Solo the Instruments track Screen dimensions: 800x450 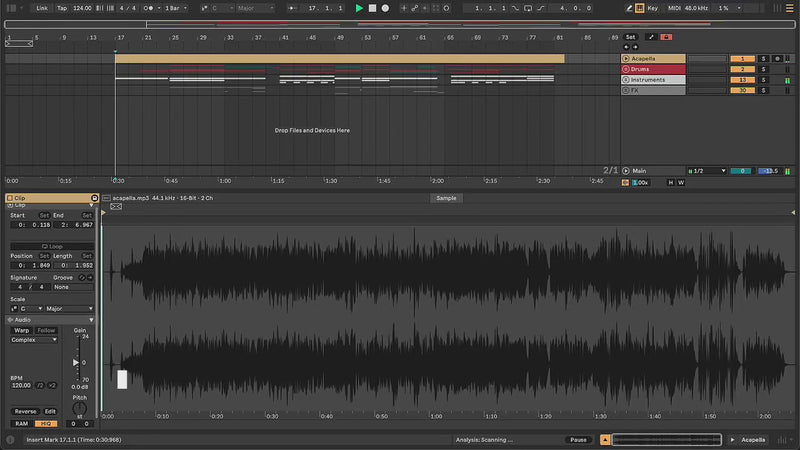(763, 79)
